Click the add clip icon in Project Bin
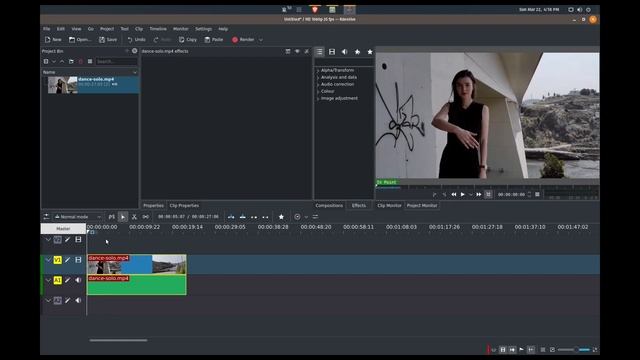 (x=46, y=62)
